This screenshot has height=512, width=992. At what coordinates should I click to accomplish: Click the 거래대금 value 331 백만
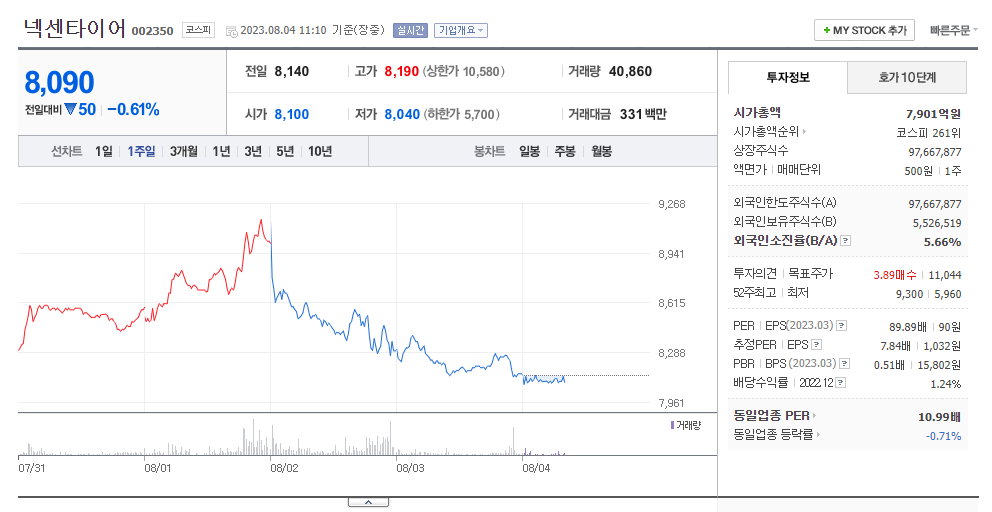point(643,115)
